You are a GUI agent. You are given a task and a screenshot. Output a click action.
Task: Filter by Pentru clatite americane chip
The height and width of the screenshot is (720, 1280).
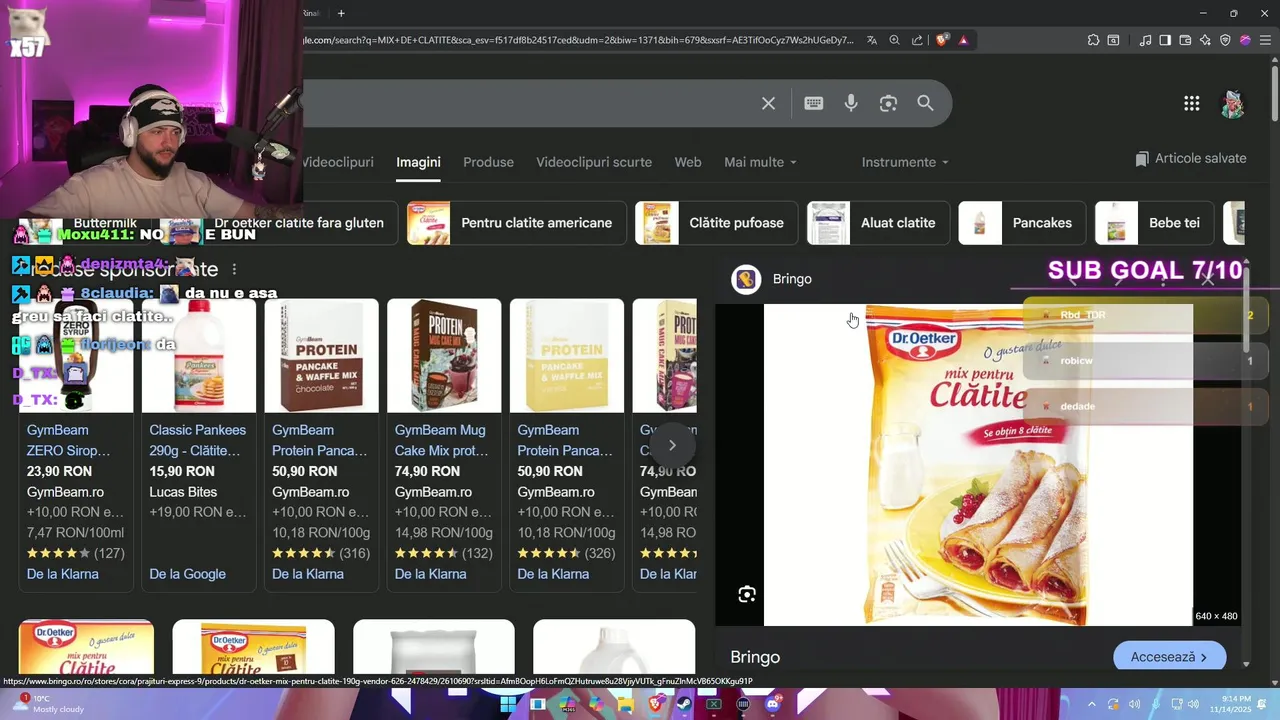[516, 223]
